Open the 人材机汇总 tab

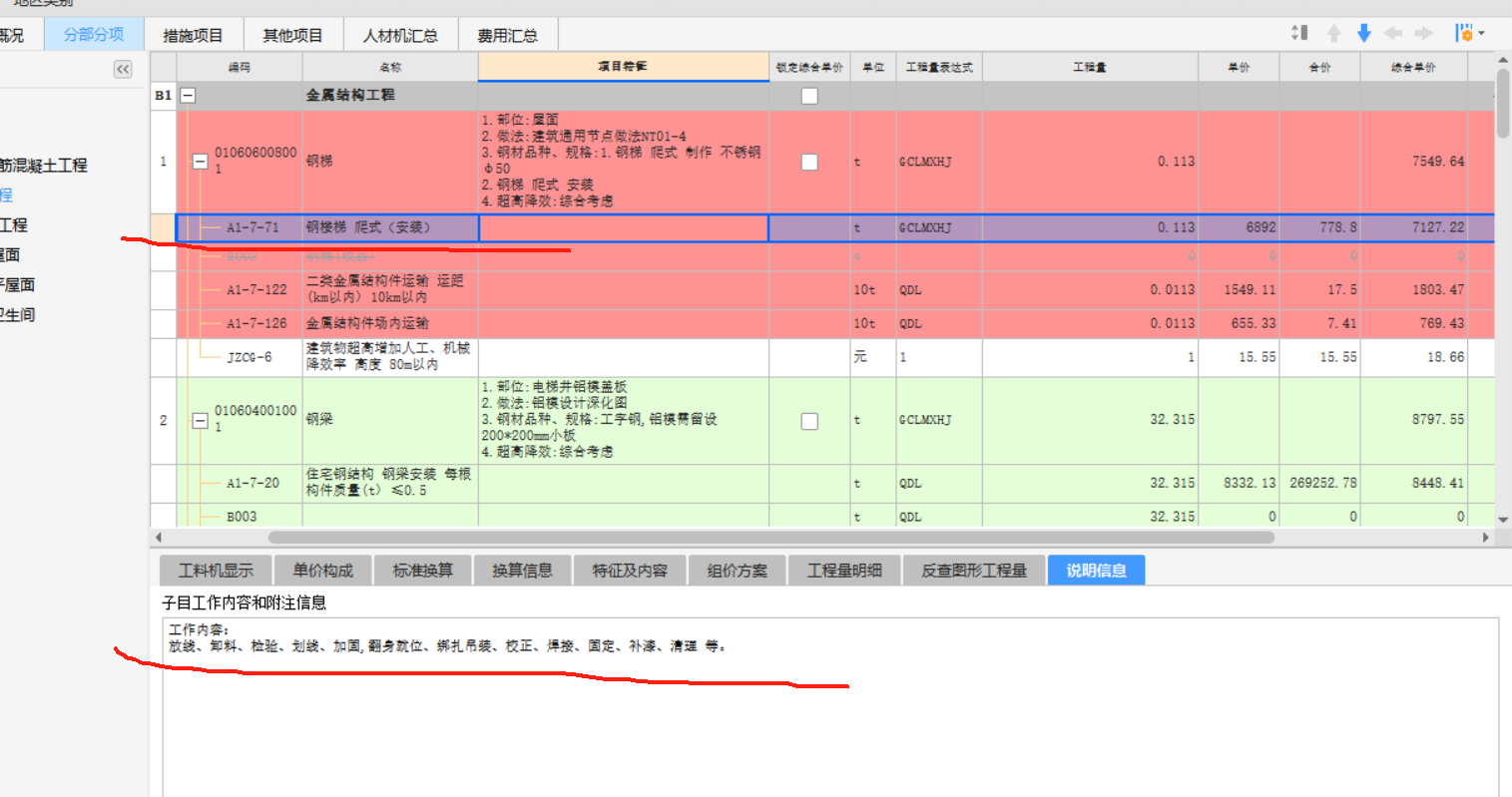pyautogui.click(x=400, y=35)
